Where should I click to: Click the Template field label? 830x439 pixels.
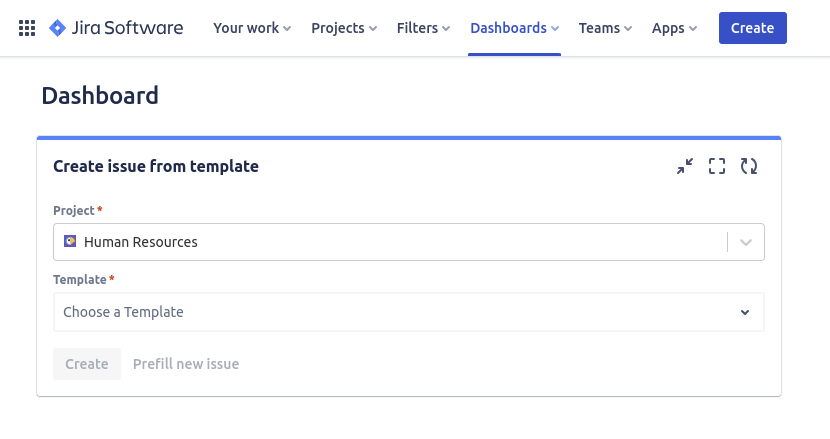click(80, 280)
